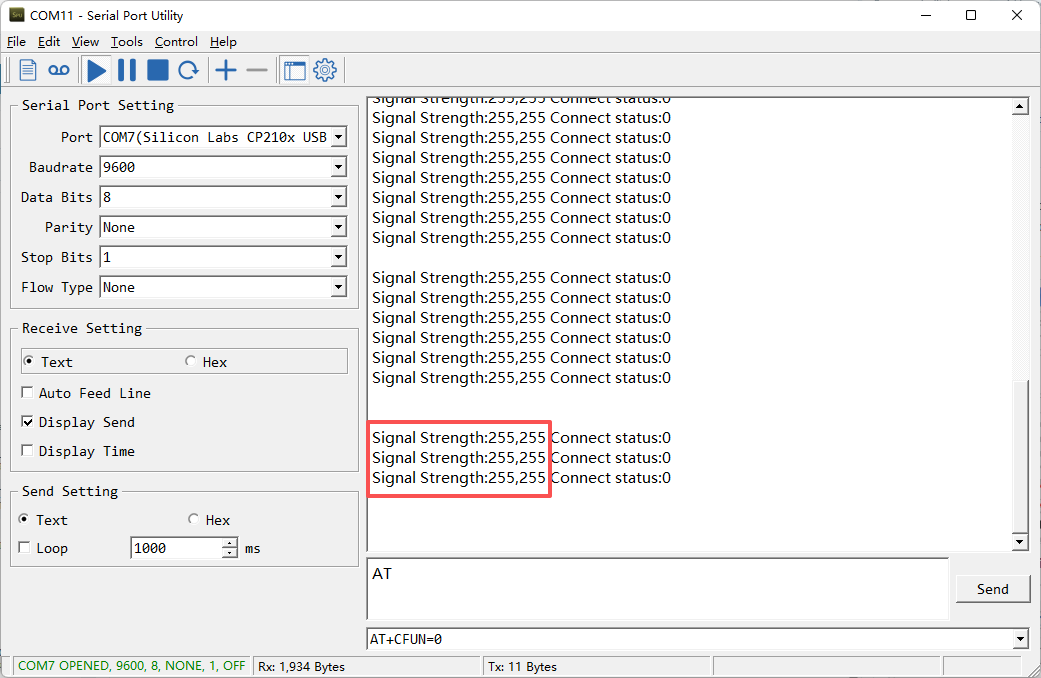The height and width of the screenshot is (678, 1041).
Task: Open the Stop Bits dropdown
Action: [339, 257]
